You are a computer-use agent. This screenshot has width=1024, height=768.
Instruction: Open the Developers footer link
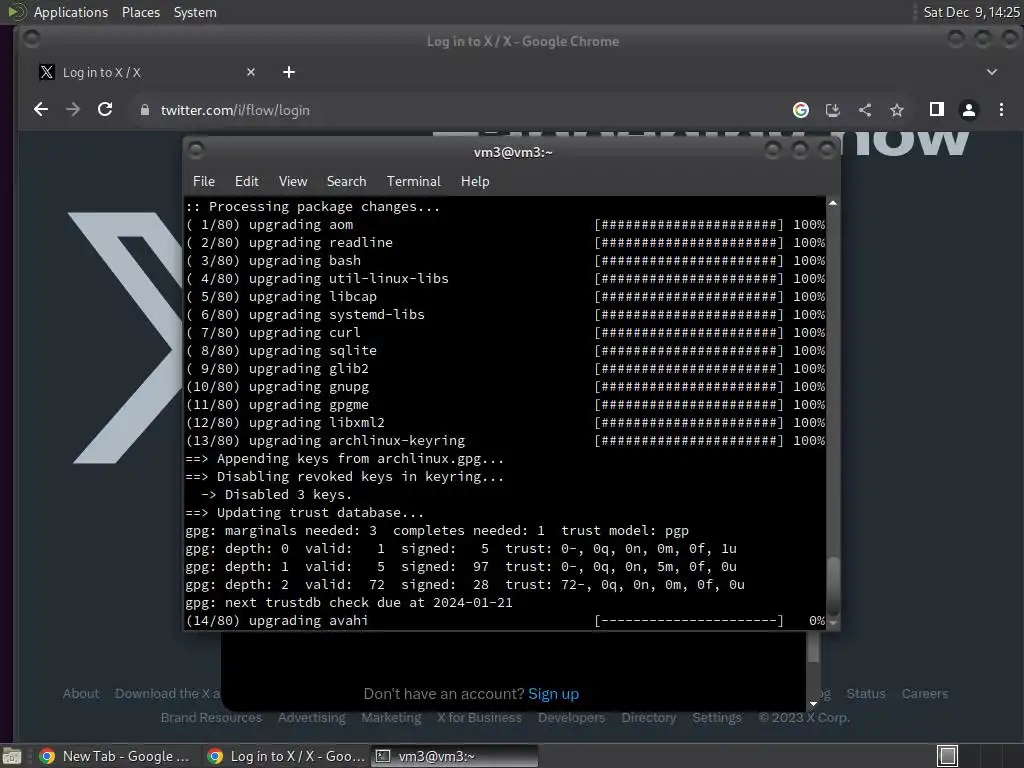[571, 717]
